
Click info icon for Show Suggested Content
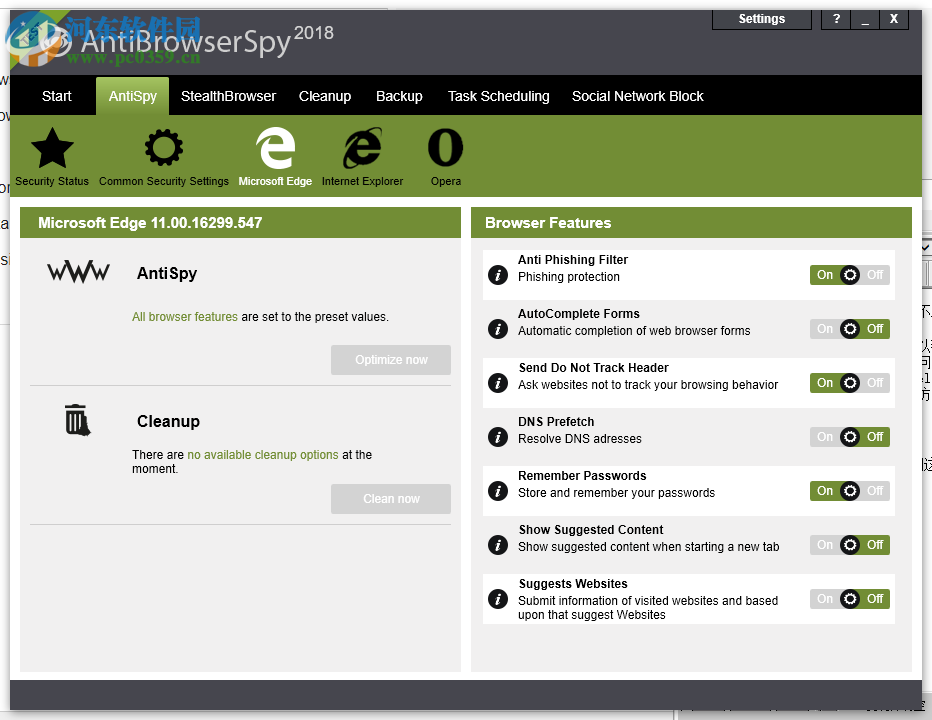[x=498, y=545]
